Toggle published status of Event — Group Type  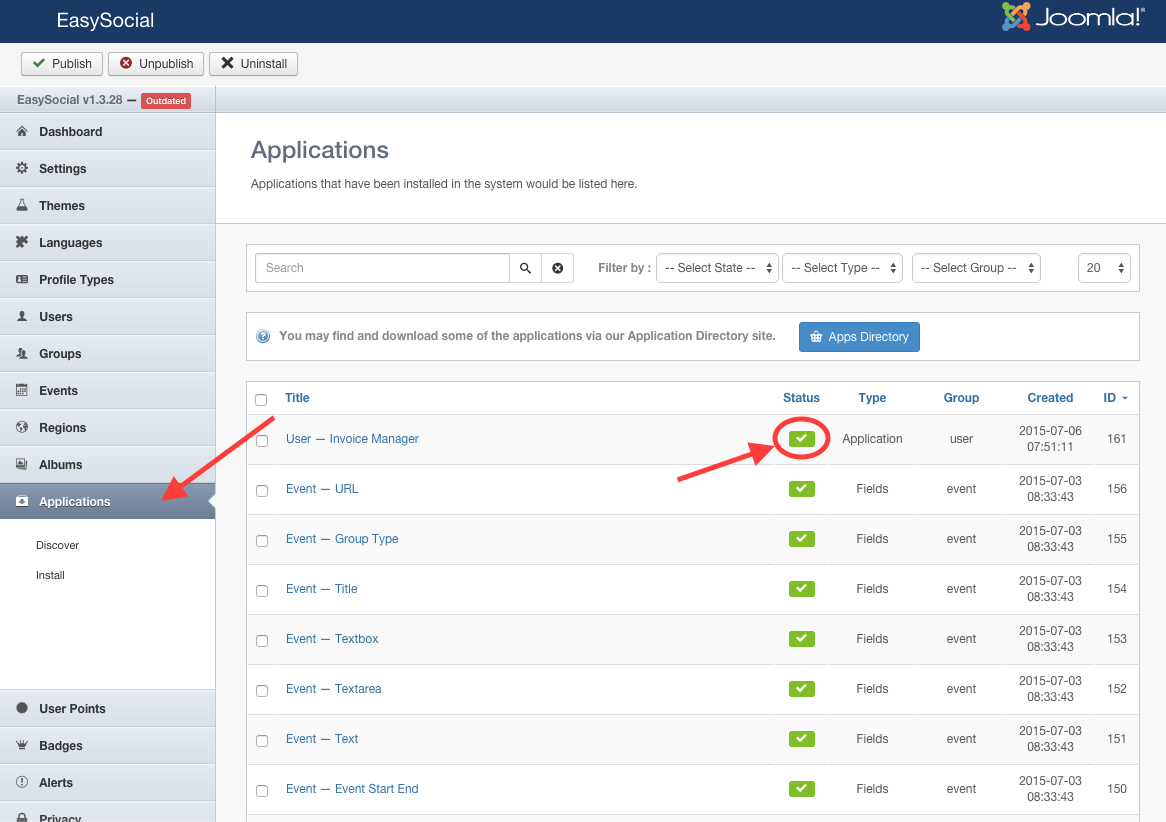802,539
